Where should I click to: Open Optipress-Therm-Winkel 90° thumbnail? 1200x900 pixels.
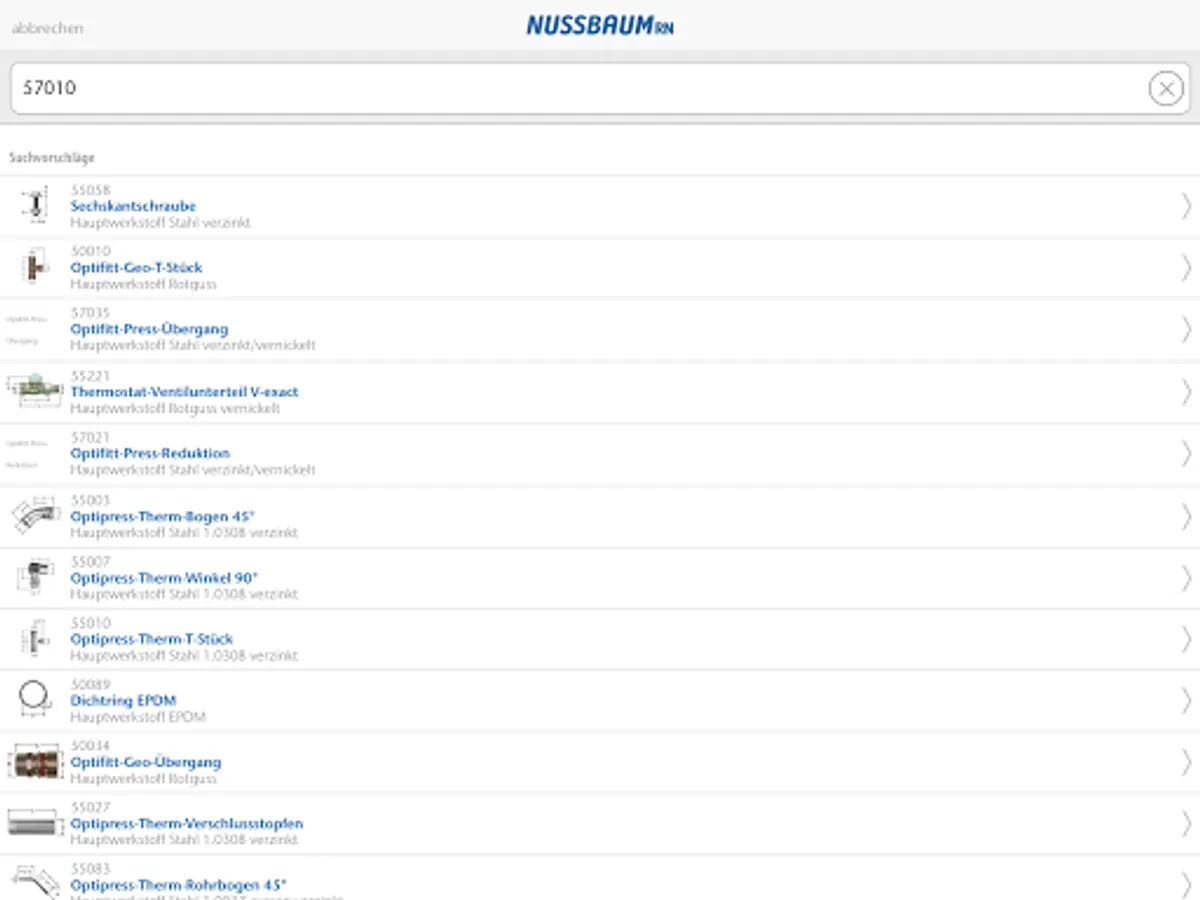[x=34, y=577]
